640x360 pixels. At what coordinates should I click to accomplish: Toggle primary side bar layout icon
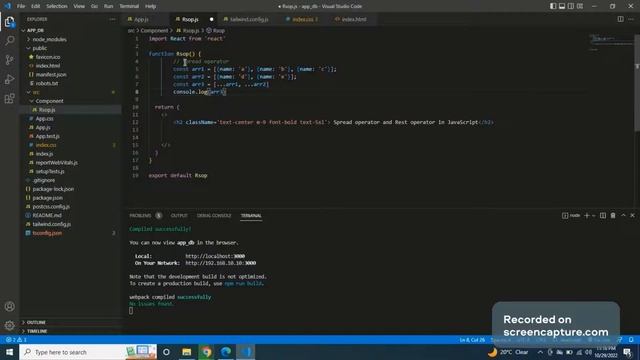[553, 6]
